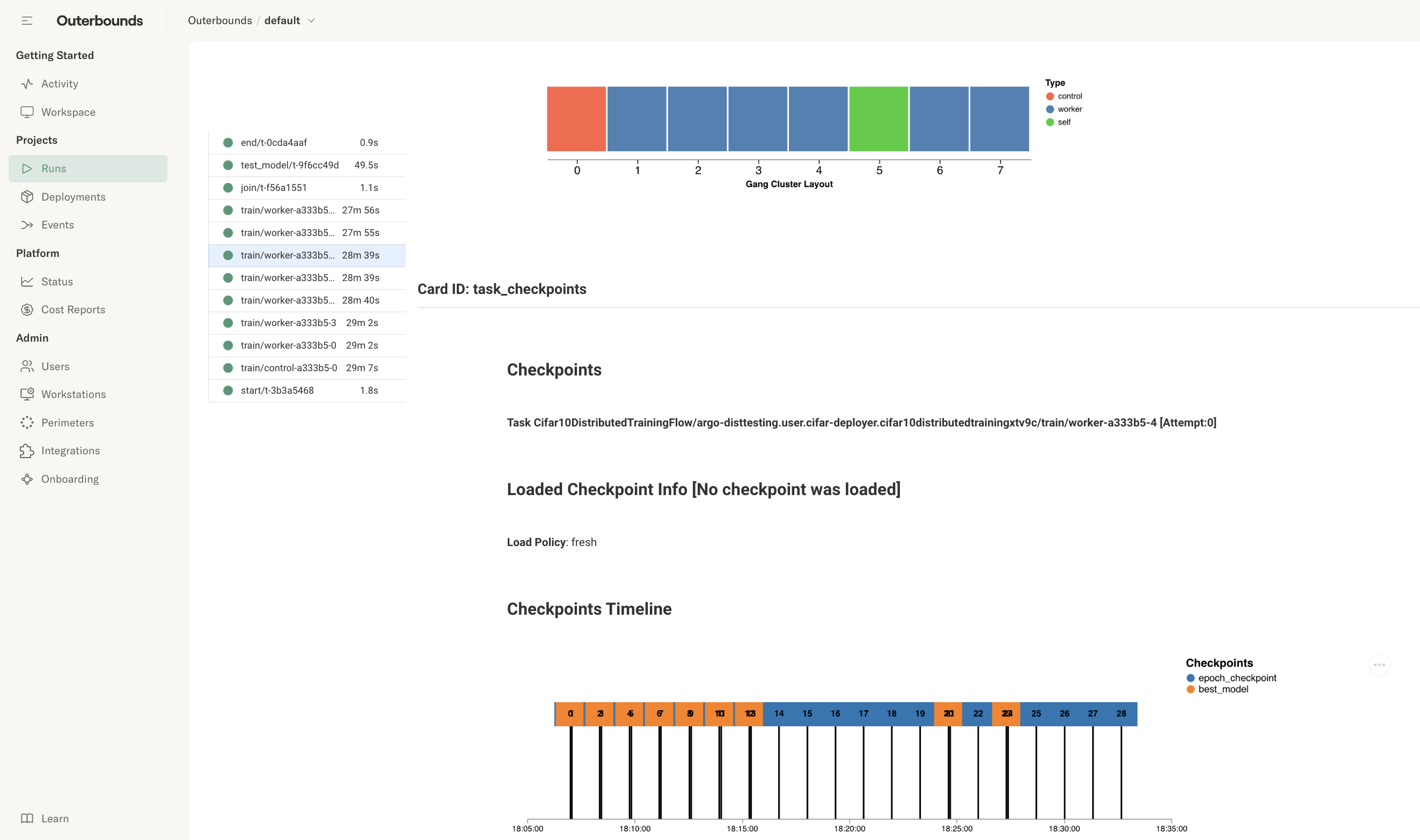
Task: Toggle epoch_checkpoint in the Checkpoints legend
Action: [x=1232, y=677]
